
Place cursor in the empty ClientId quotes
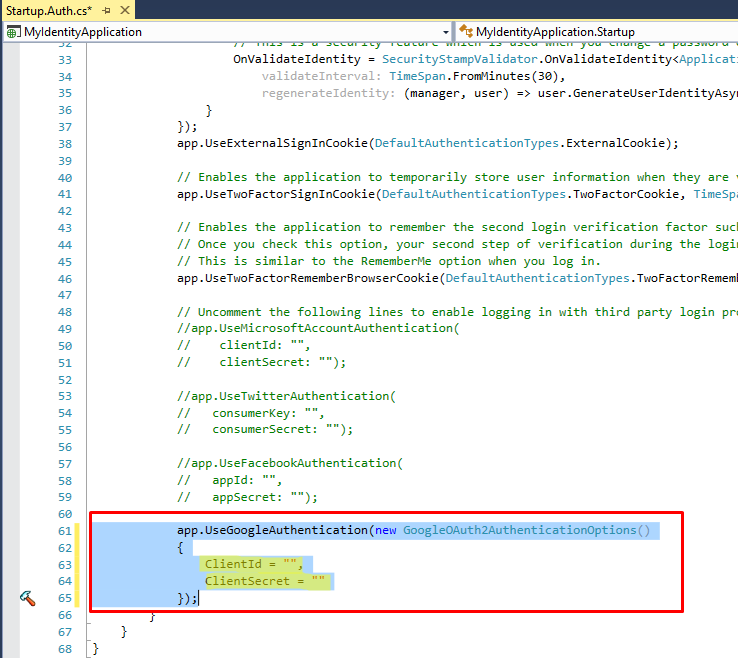point(290,564)
